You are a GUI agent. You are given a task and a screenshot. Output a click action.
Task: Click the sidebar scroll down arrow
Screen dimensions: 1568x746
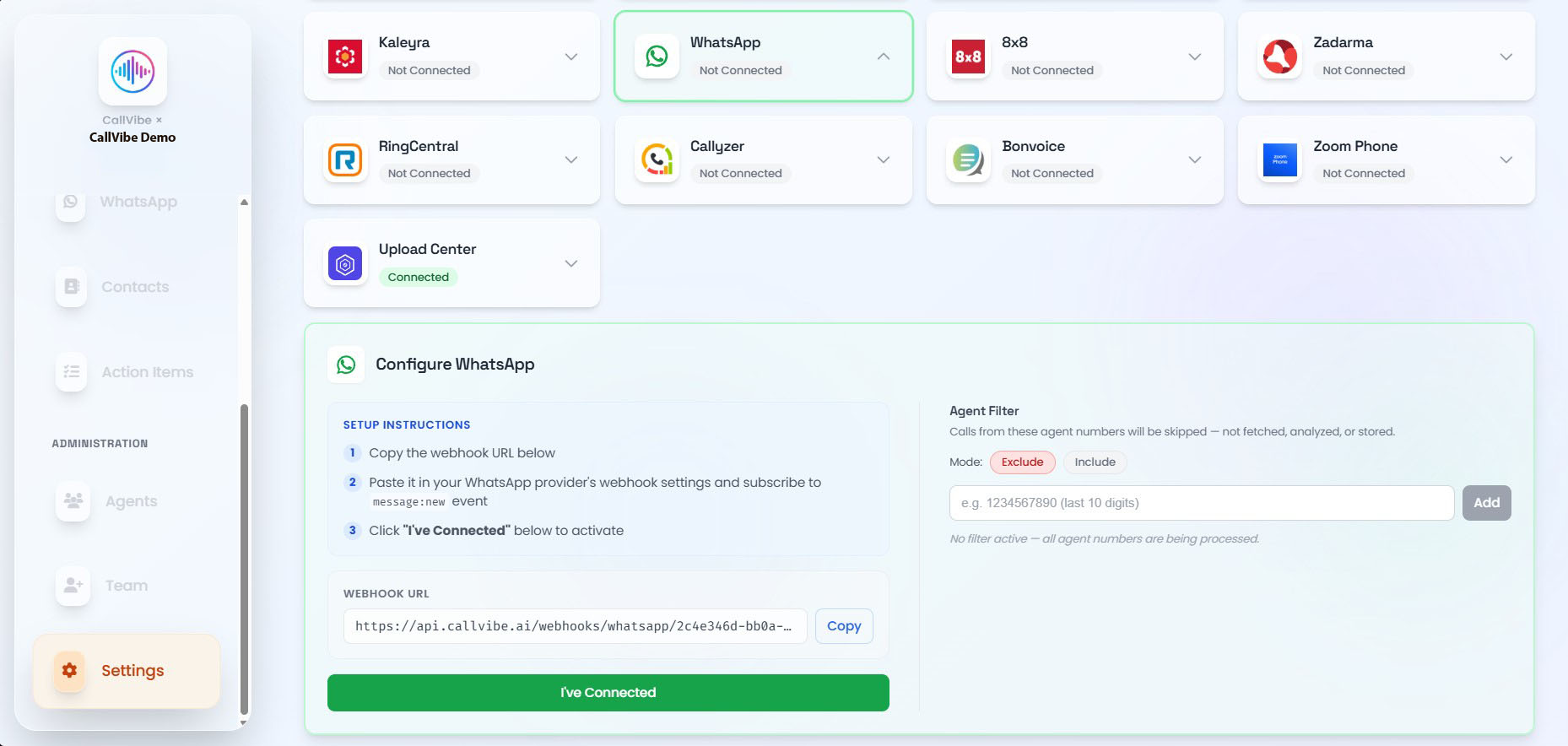(x=244, y=722)
